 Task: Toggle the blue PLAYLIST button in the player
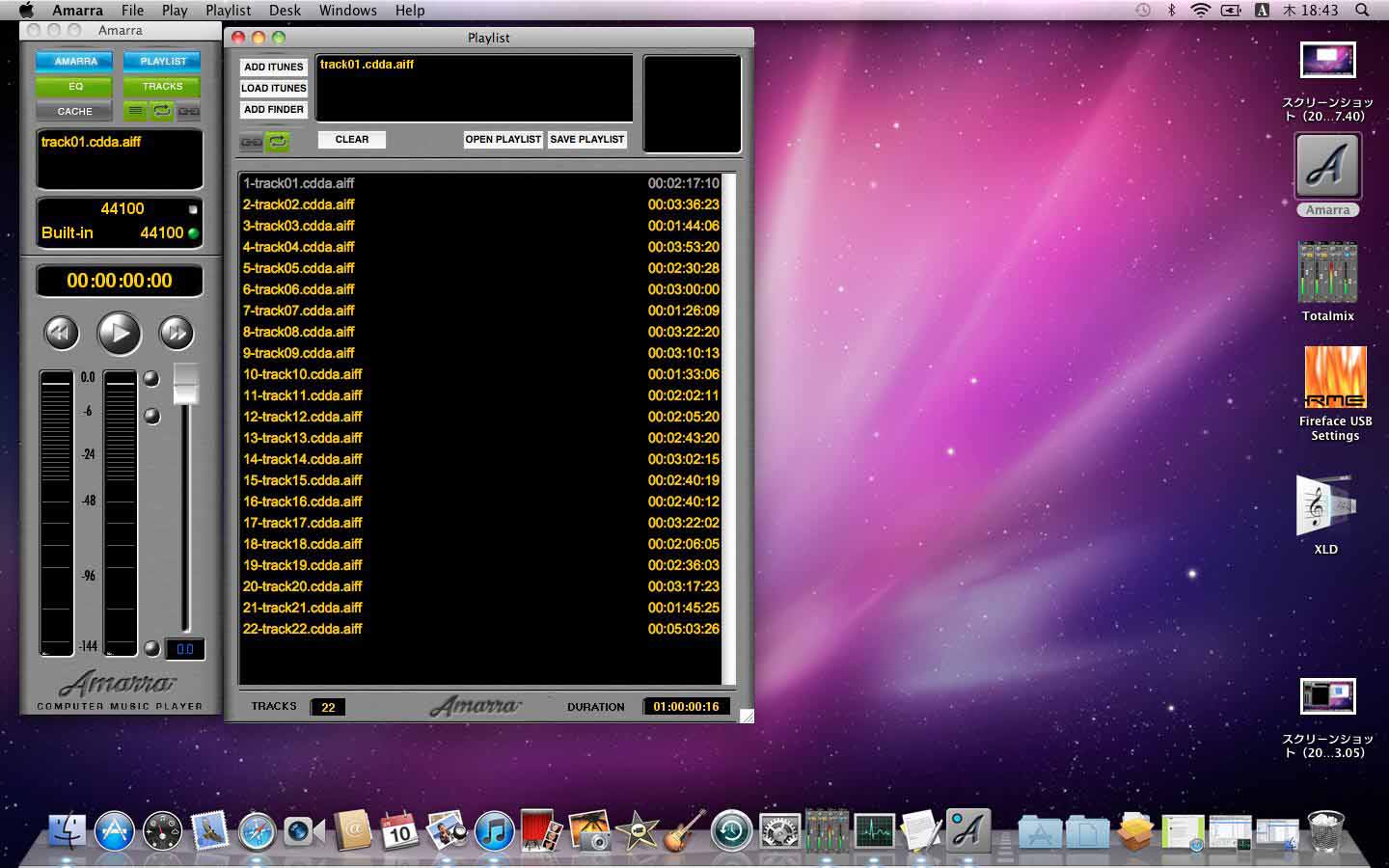163,61
